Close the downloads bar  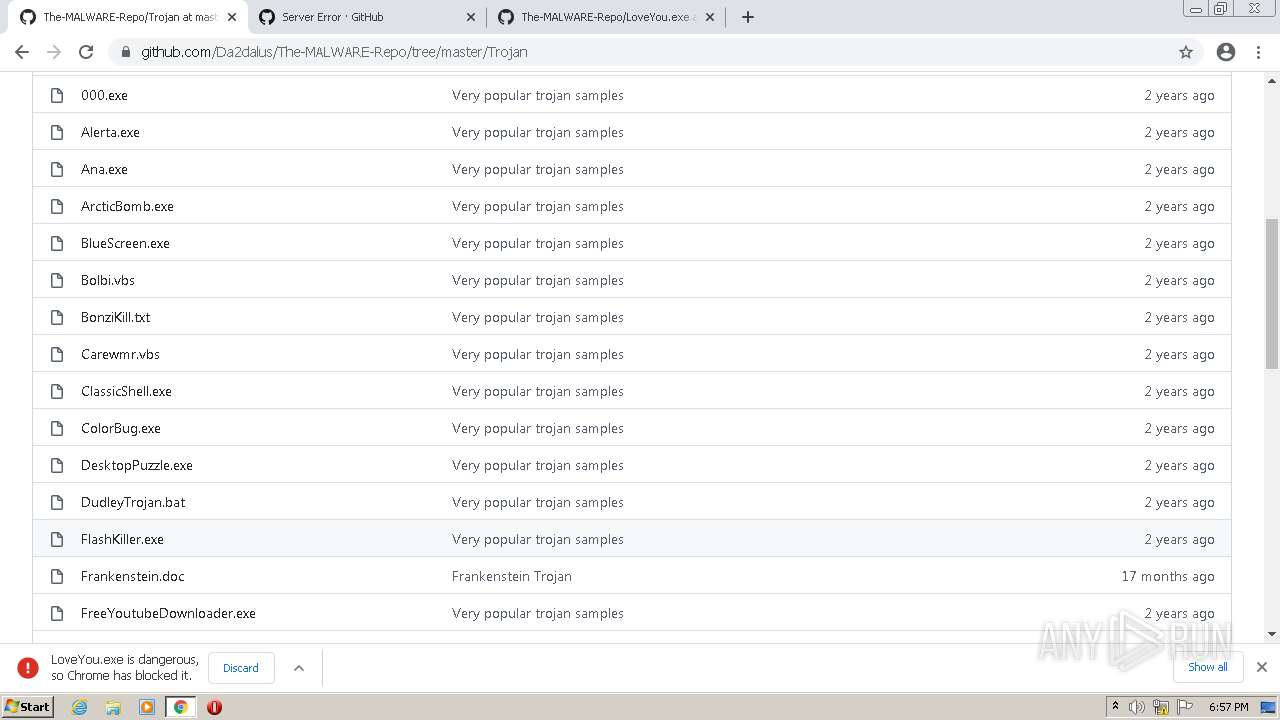pos(1262,667)
